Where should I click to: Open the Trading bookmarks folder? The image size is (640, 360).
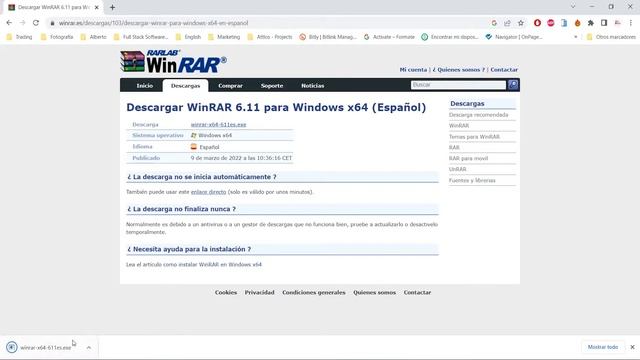tap(19, 37)
